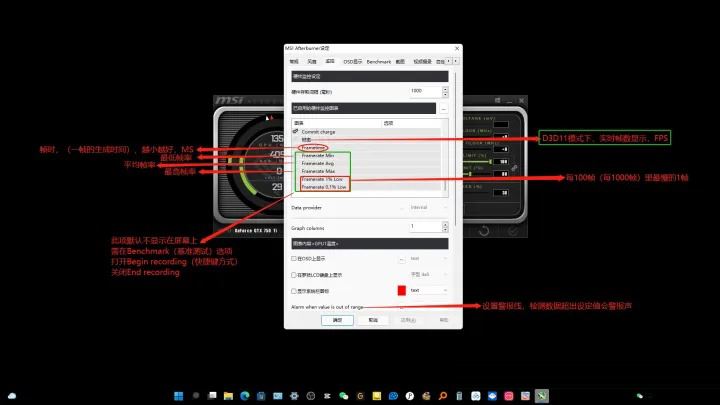Check the 显示系统托盘图标 checkbox
Viewport: 720px width, 405px height.
tap(293, 290)
